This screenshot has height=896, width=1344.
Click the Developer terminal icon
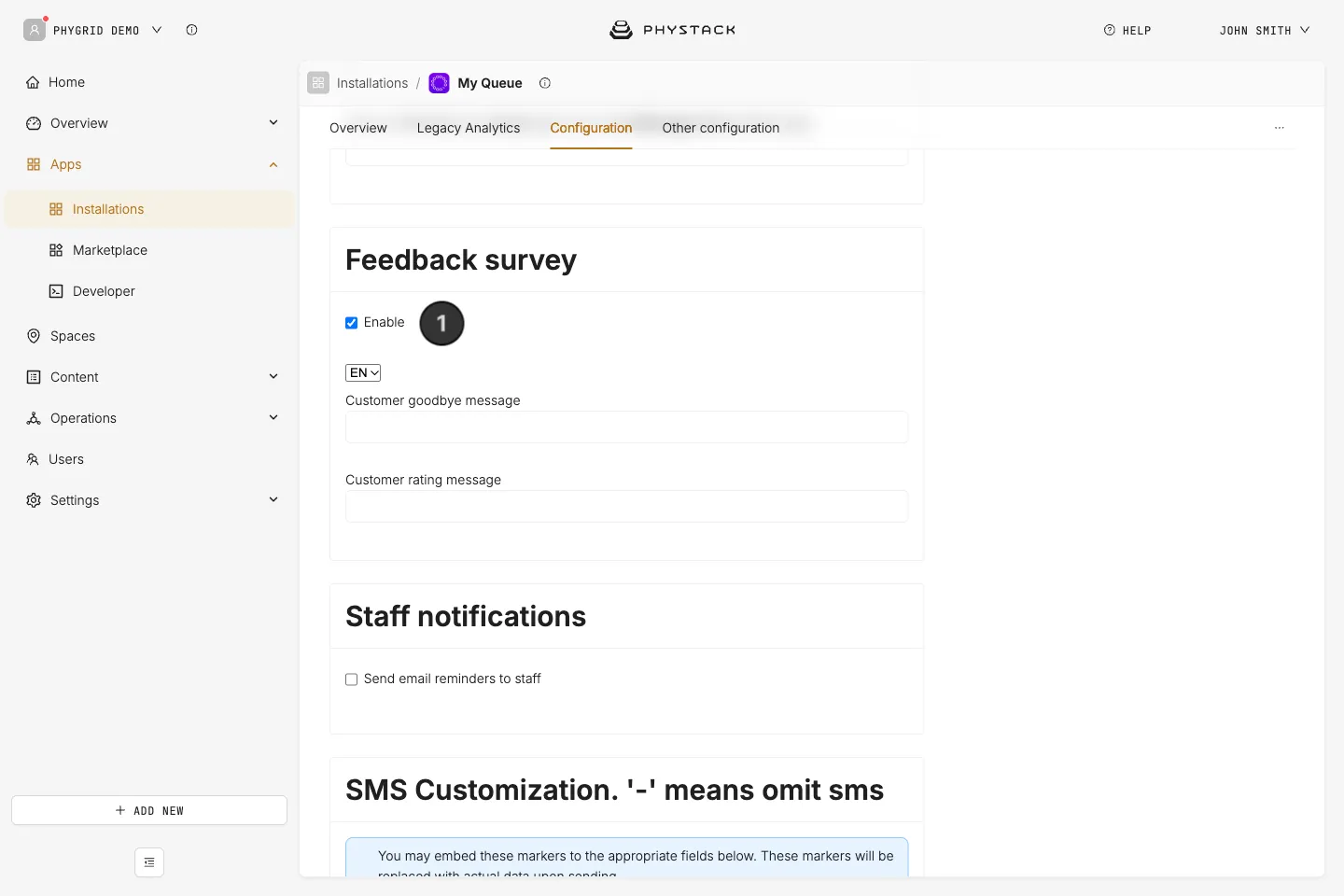coord(56,291)
